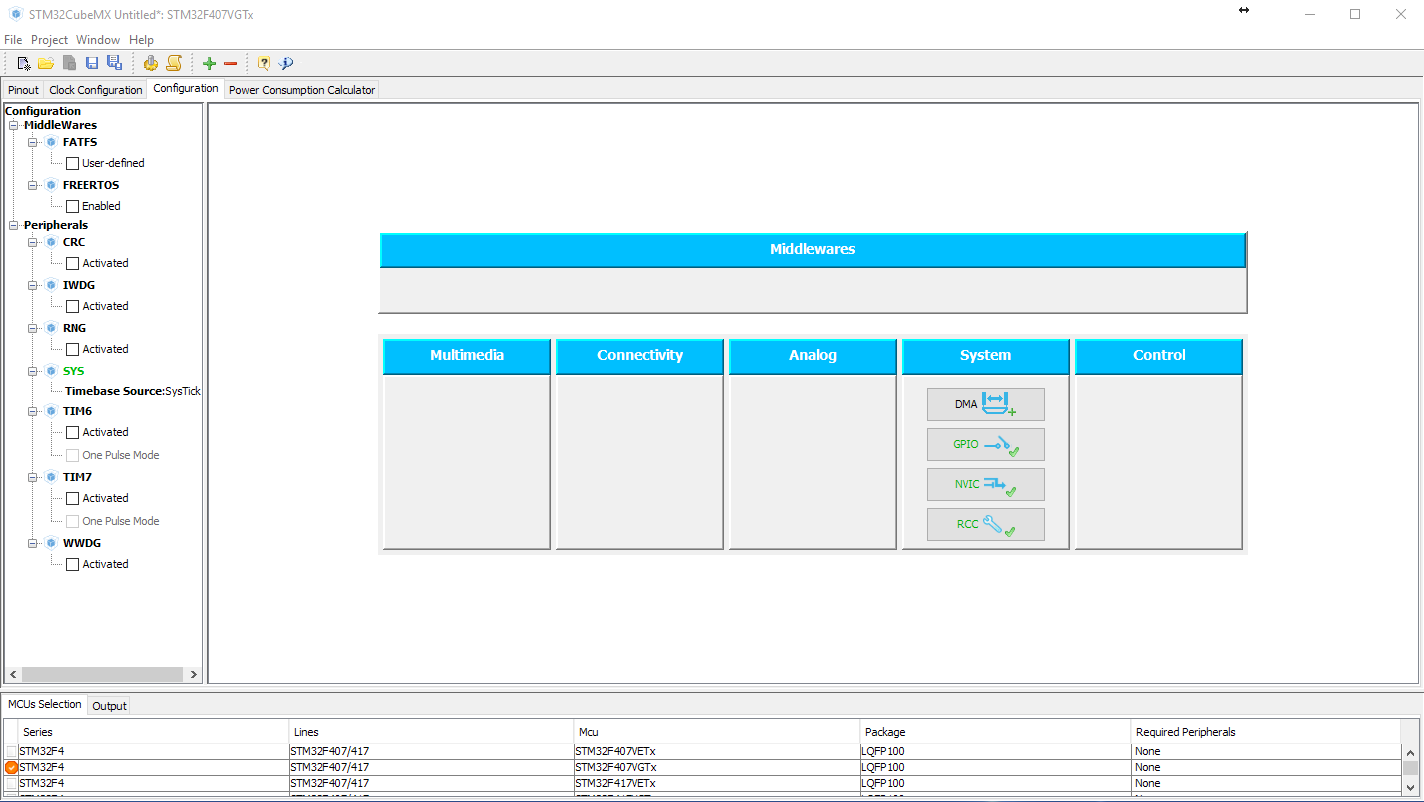Open the Help menu

point(142,40)
